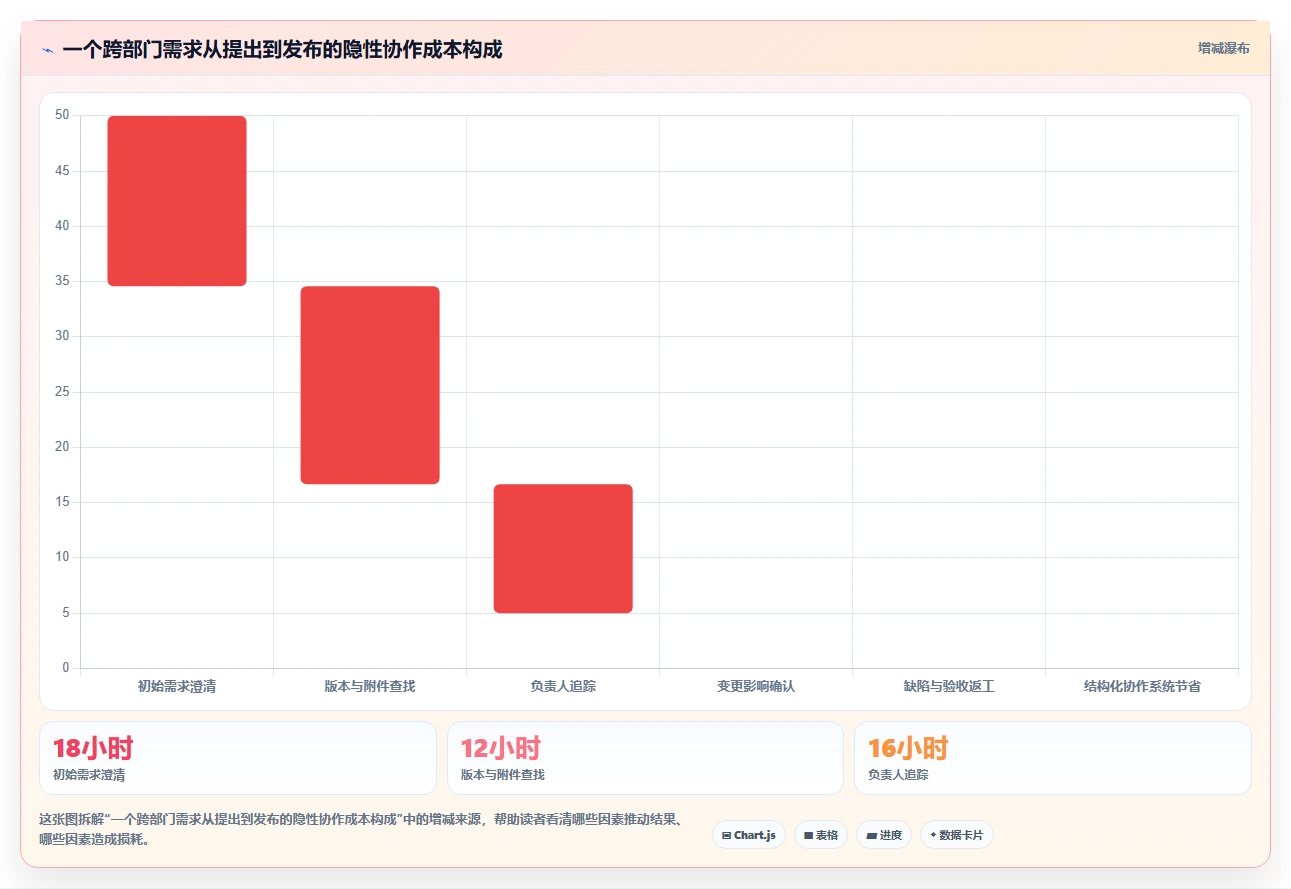Click the 数据卡片 tag pill
The height and width of the screenshot is (889, 1291).
click(x=957, y=835)
